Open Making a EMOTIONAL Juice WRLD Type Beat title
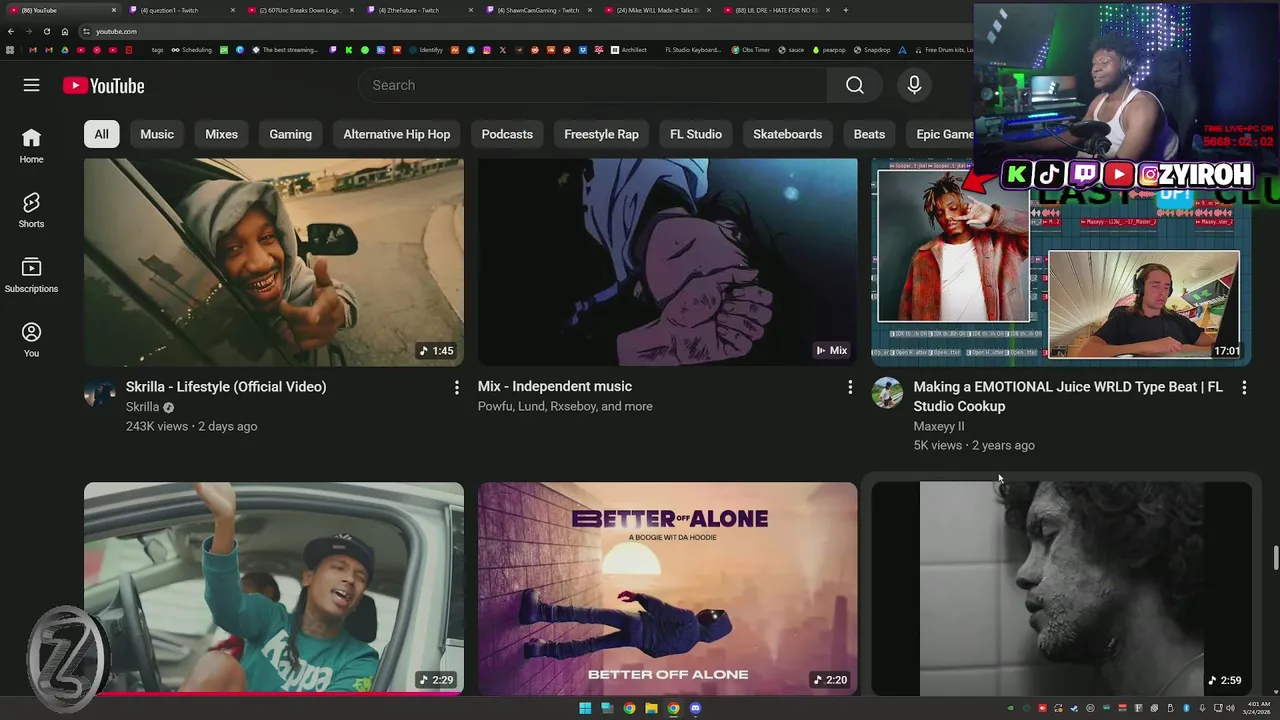Screen dimensions: 1280x720 point(1068,396)
